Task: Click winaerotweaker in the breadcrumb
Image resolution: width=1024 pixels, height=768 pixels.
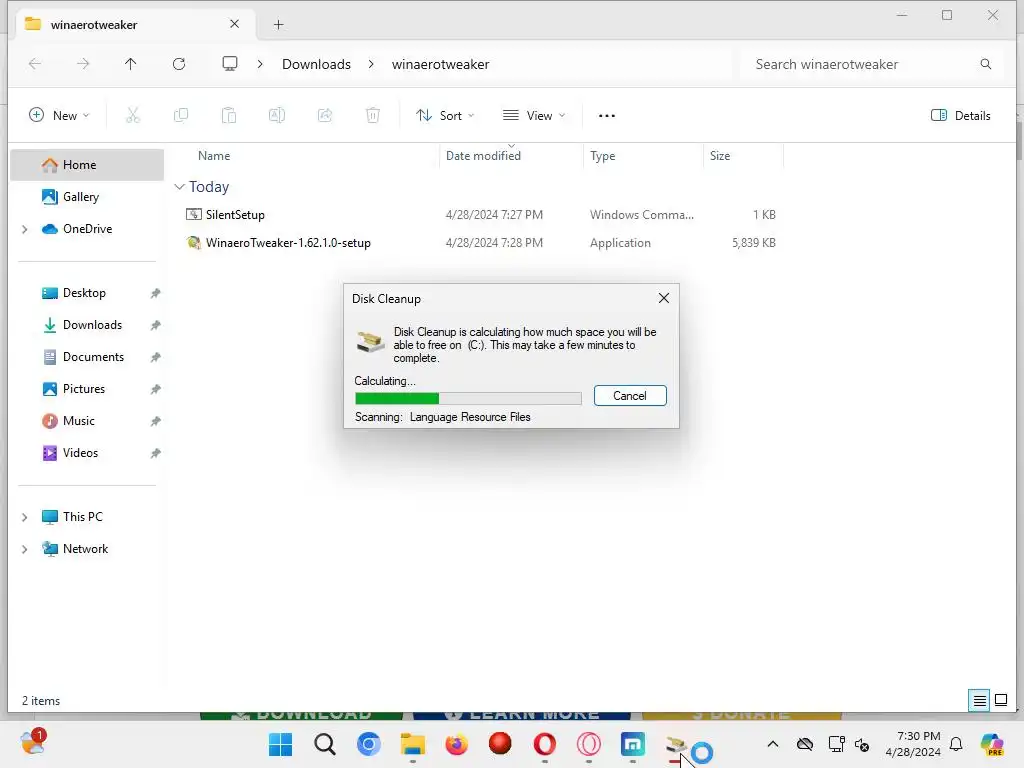Action: click(440, 64)
